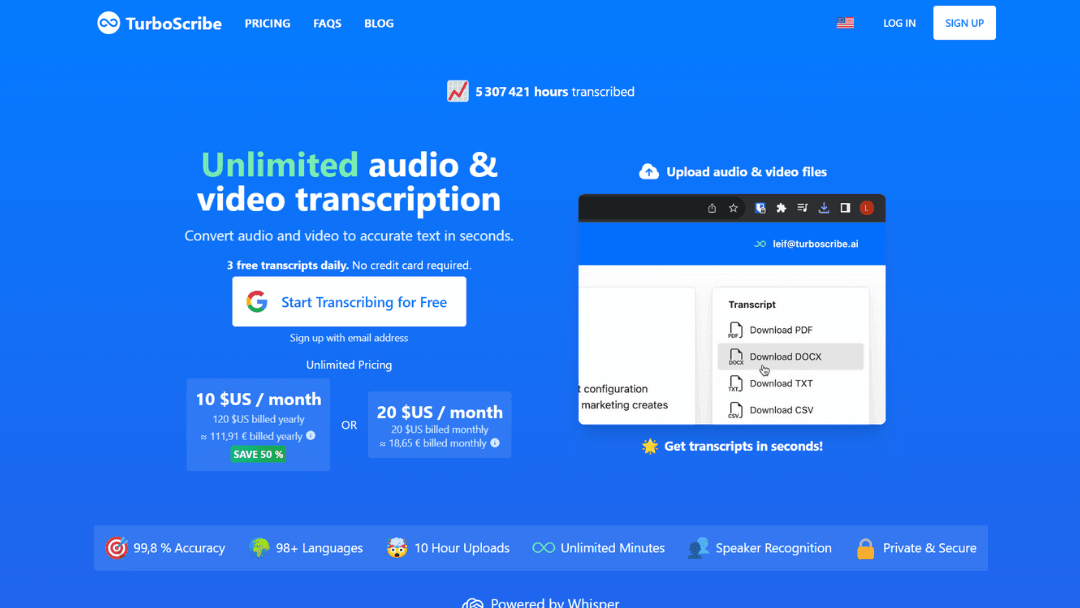Click the LOG IN link
The image size is (1080, 608).
[x=899, y=23]
